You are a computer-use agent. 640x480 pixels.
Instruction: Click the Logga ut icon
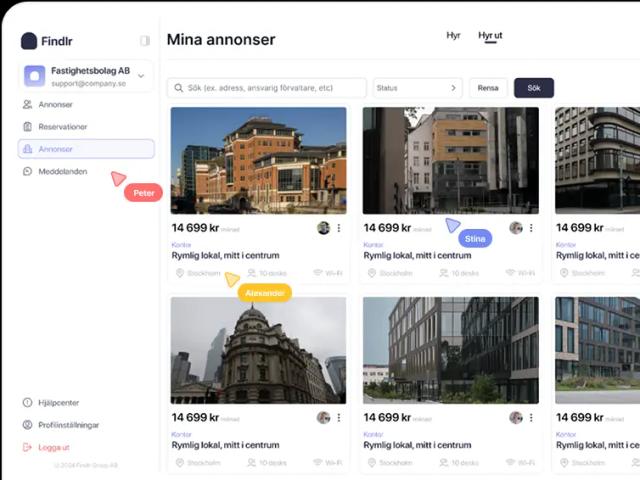(x=28, y=447)
